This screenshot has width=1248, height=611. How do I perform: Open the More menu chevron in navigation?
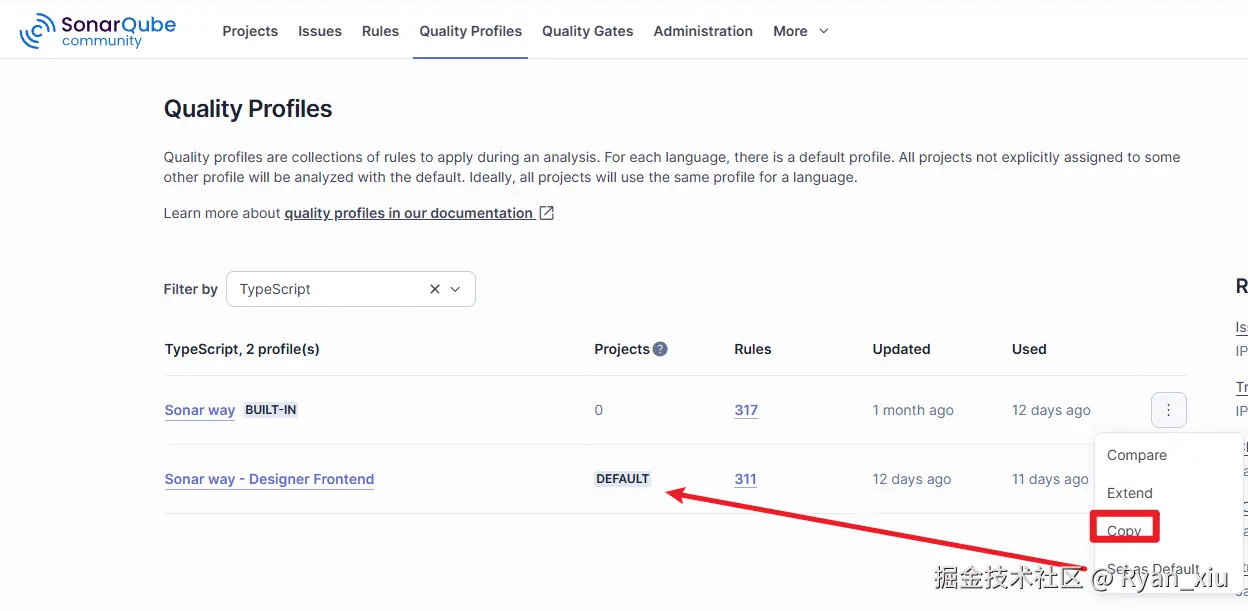click(x=824, y=31)
